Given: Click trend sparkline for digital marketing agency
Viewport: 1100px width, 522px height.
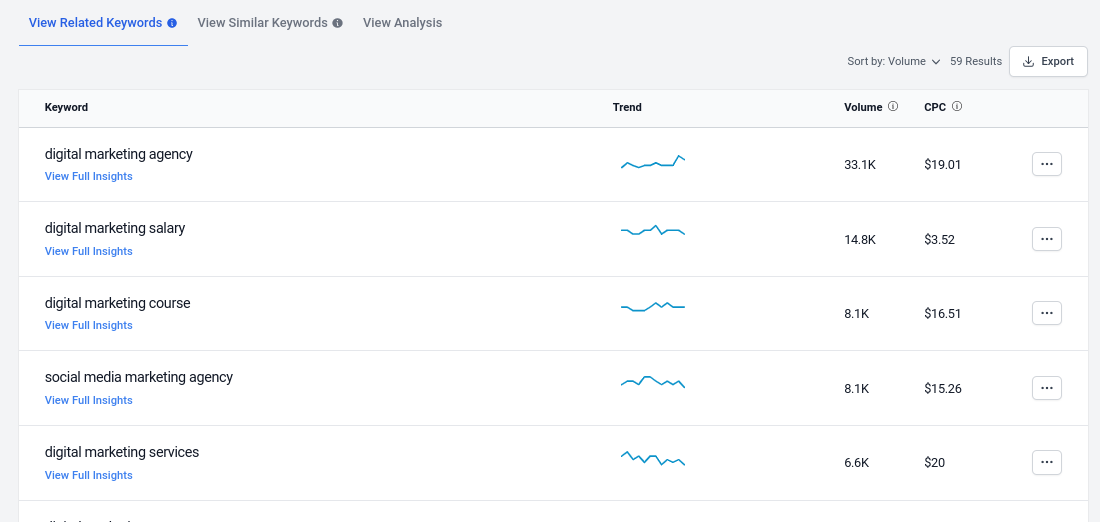Looking at the screenshot, I should coord(653,162).
